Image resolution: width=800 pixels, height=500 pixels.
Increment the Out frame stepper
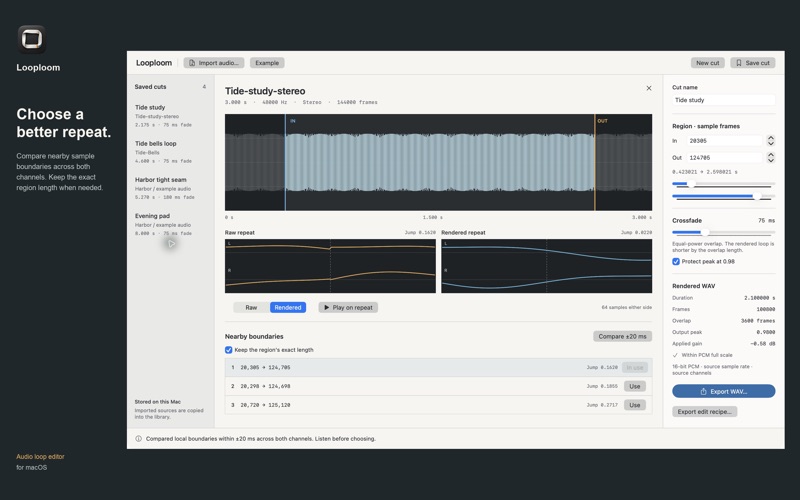[x=771, y=155]
